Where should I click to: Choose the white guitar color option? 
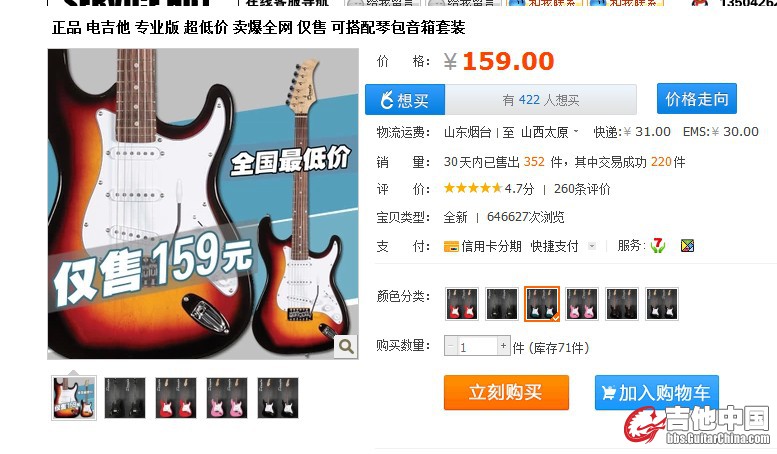click(x=662, y=303)
